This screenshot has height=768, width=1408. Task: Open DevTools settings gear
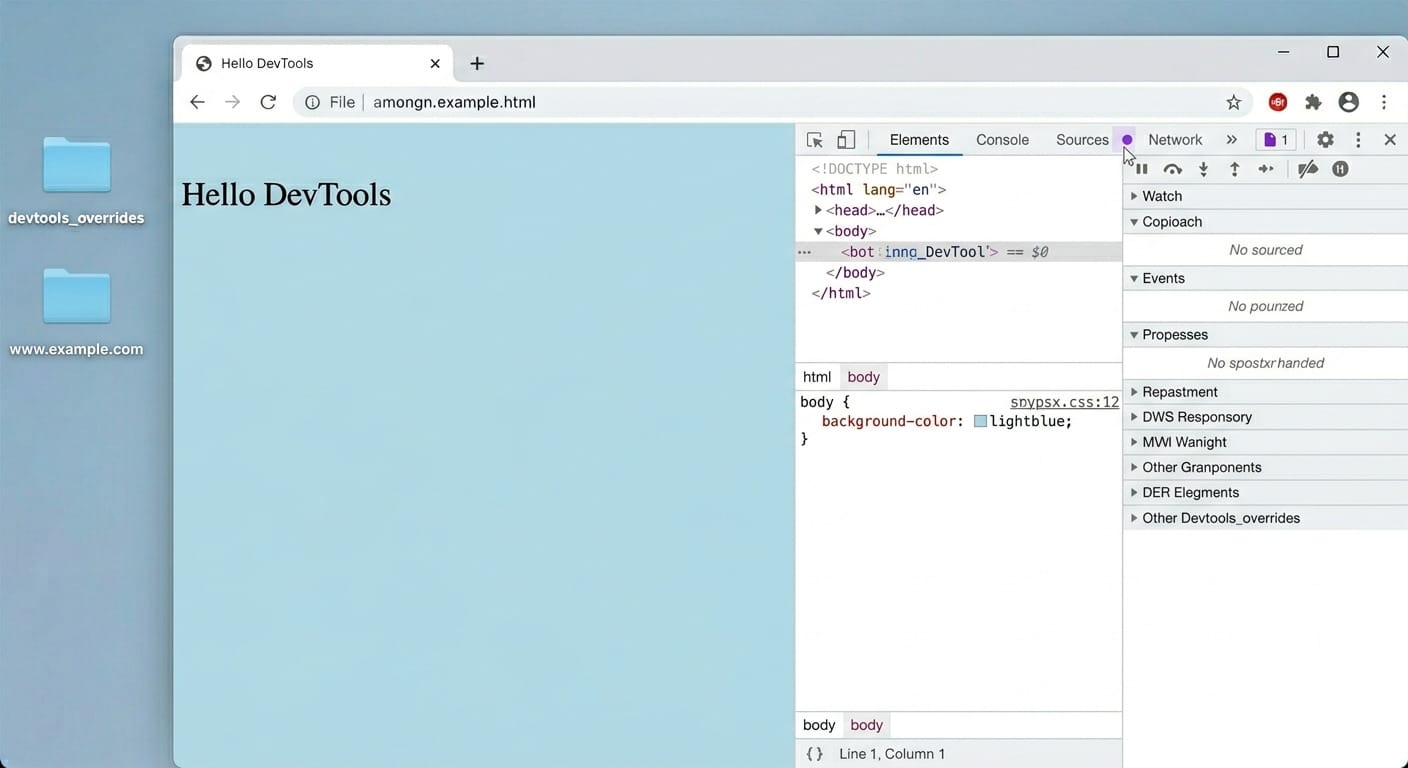coord(1325,140)
